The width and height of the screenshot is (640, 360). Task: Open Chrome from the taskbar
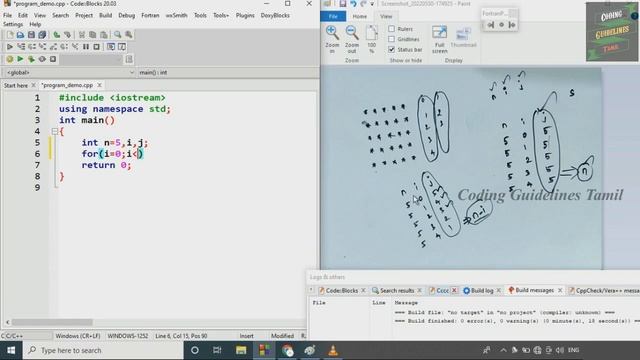click(x=287, y=350)
